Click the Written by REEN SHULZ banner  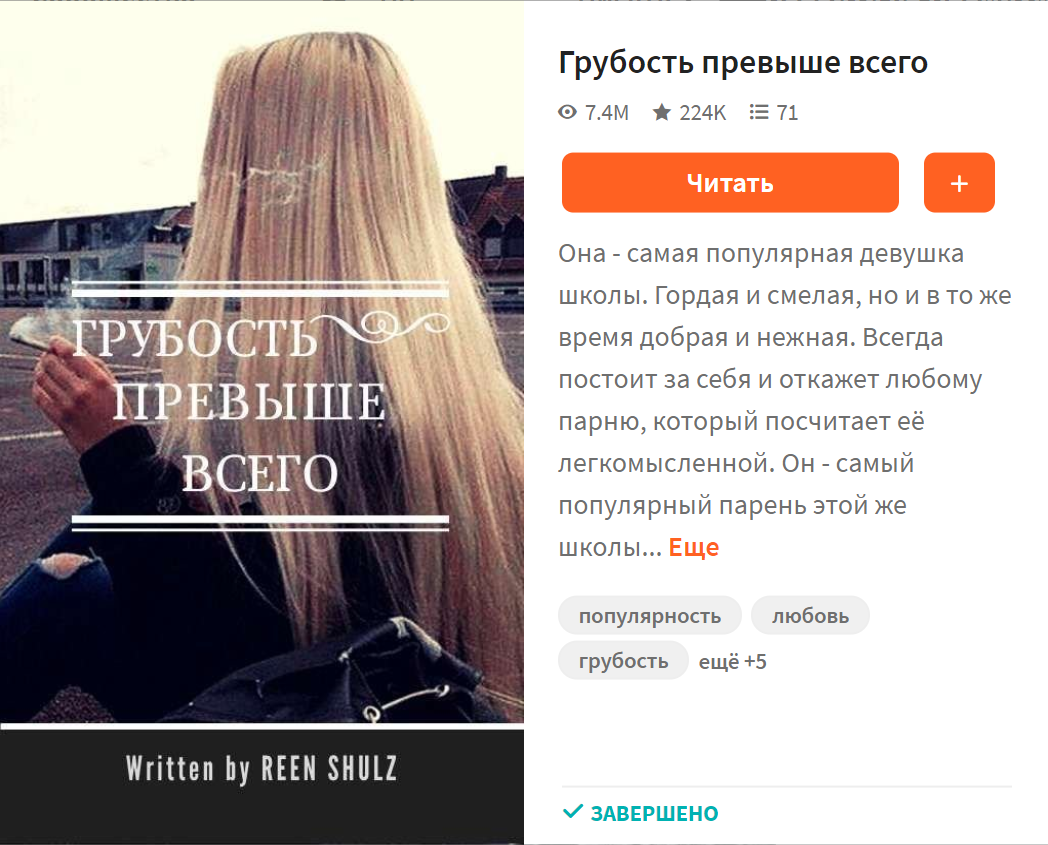pos(262,769)
